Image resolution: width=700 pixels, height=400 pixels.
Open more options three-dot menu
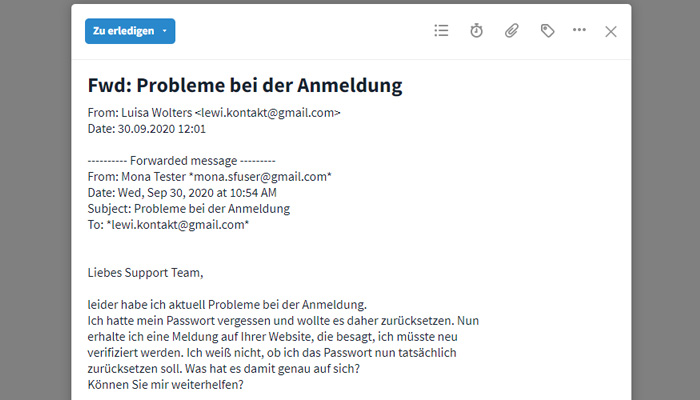click(x=579, y=30)
